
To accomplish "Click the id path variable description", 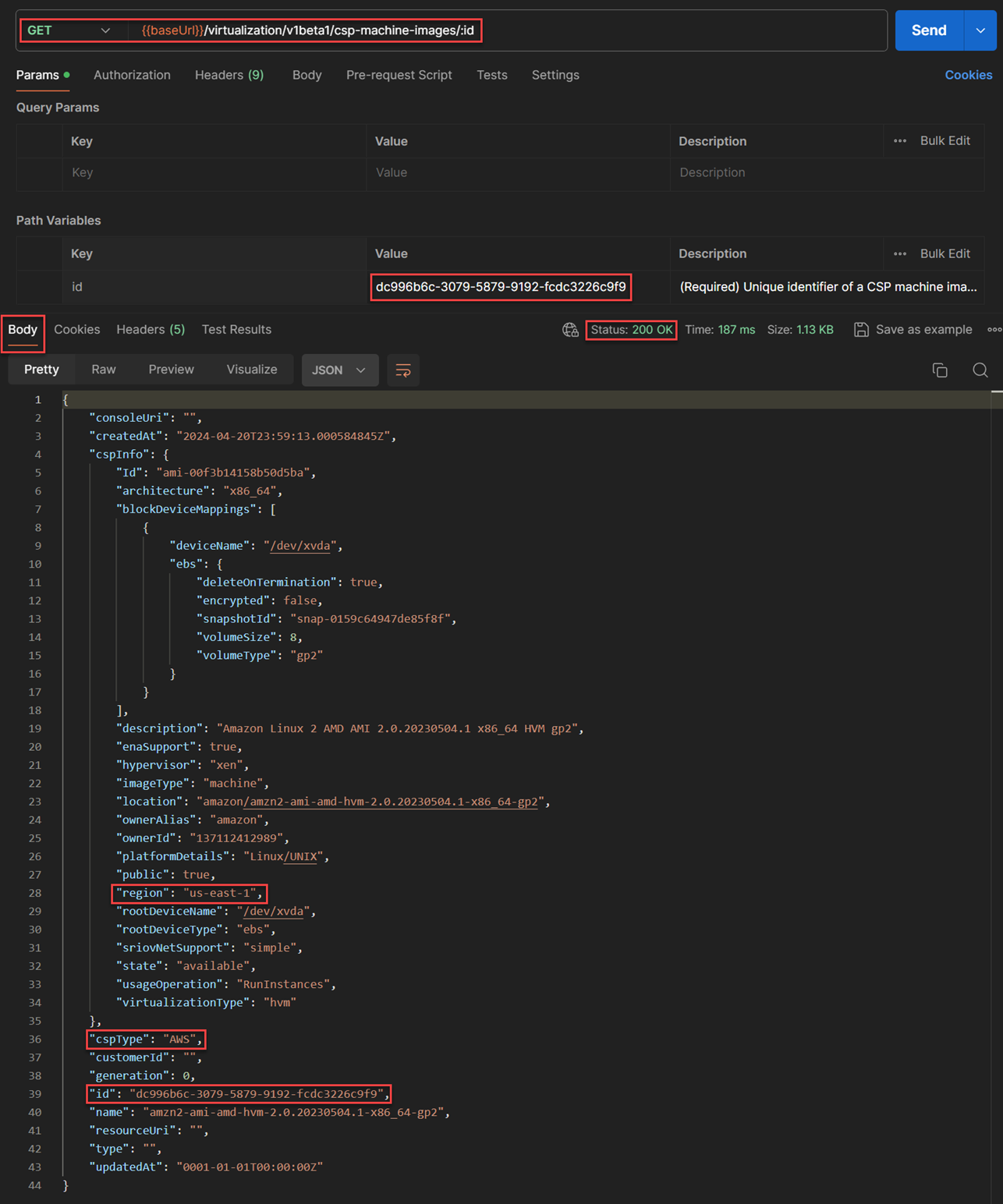I will coord(828,287).
